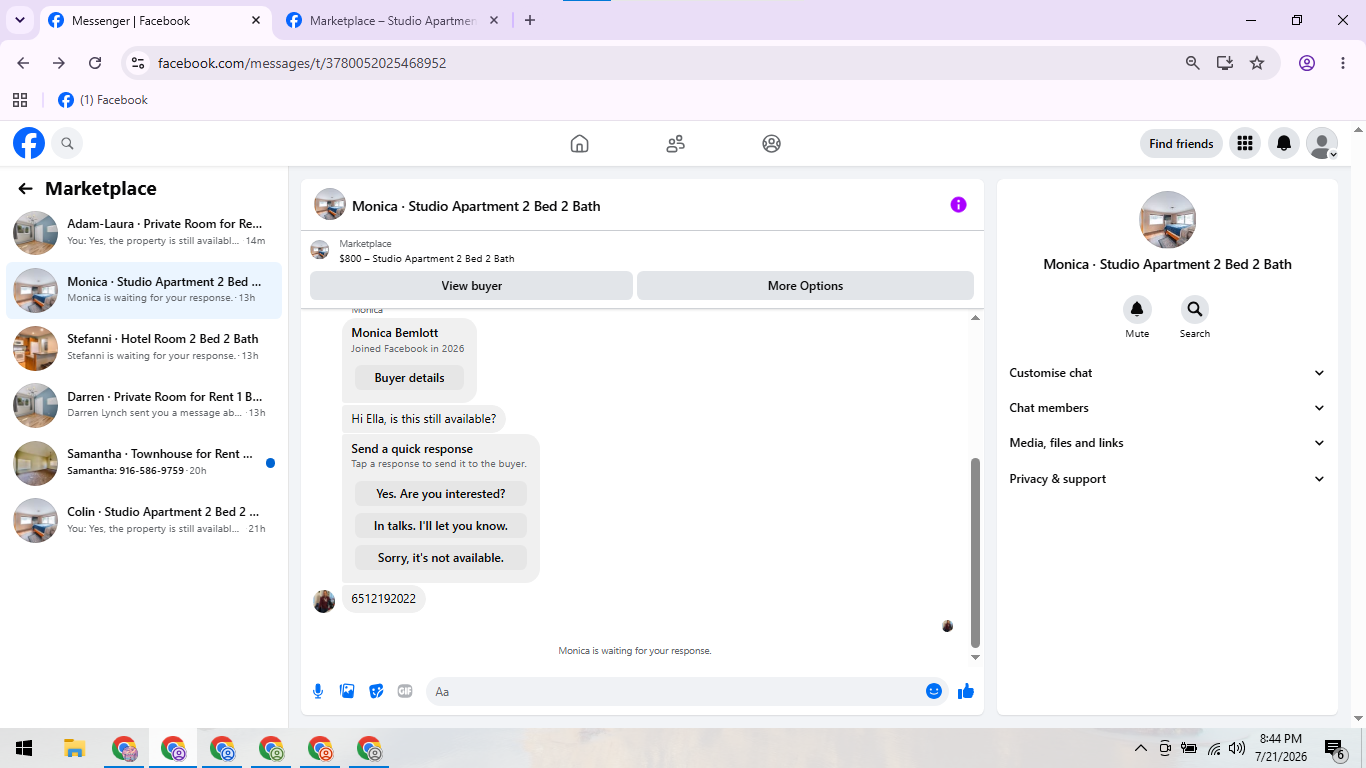1366x768 pixels.
Task: Expand the Privacy & support section
Action: [1167, 479]
